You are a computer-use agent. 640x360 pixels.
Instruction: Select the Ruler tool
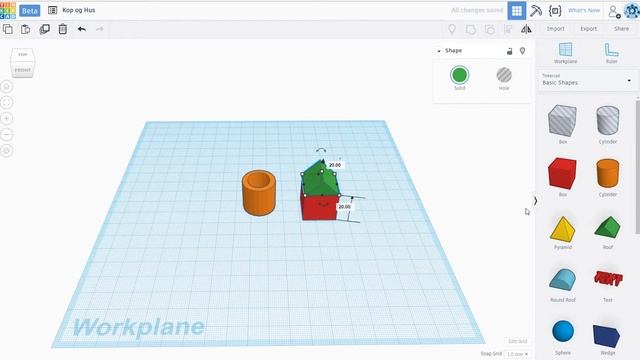coord(611,53)
